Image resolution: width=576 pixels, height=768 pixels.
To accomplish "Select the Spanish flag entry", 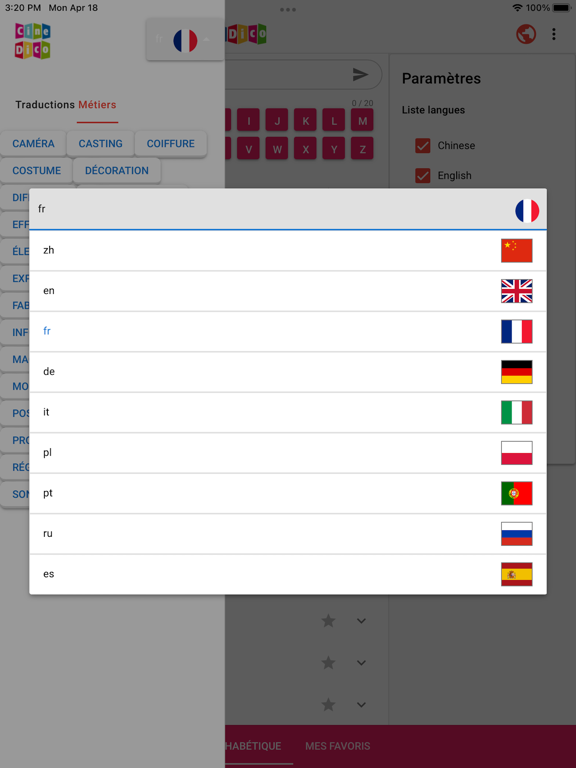I will [x=516, y=574].
